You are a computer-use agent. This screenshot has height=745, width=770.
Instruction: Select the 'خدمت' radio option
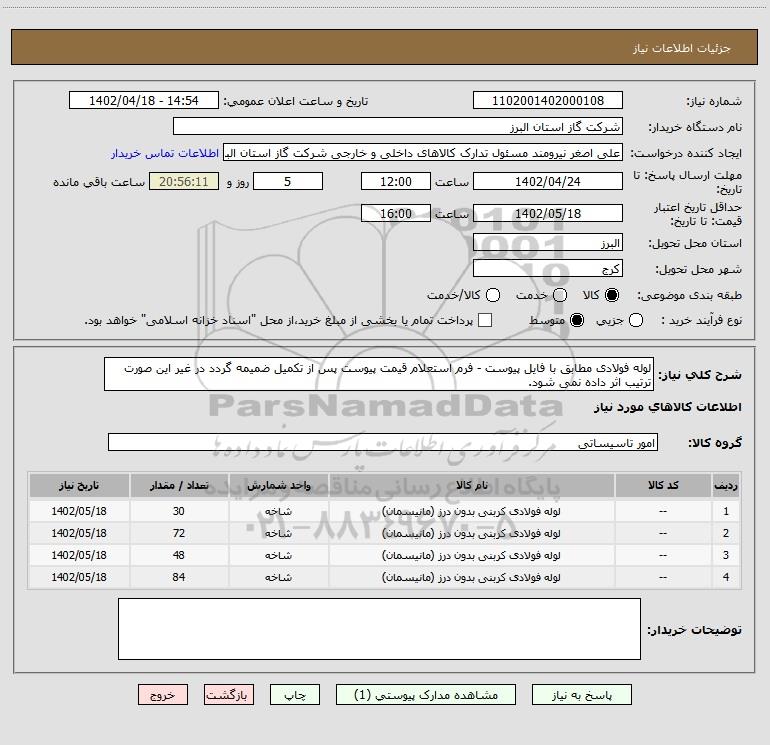[x=559, y=296]
